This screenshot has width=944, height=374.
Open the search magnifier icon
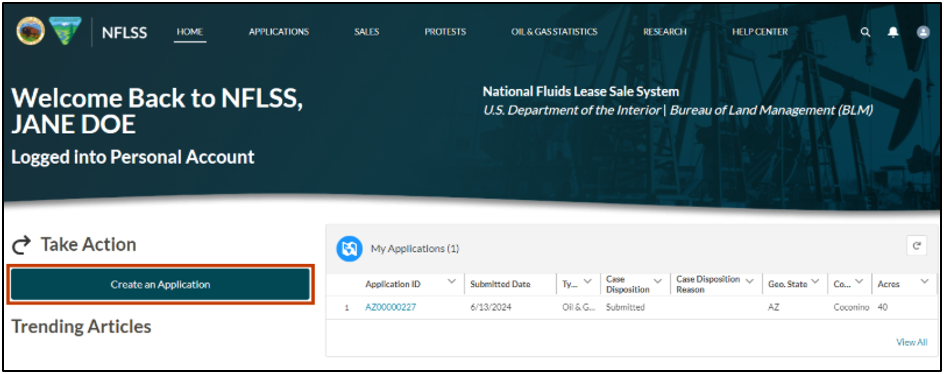[x=865, y=33]
